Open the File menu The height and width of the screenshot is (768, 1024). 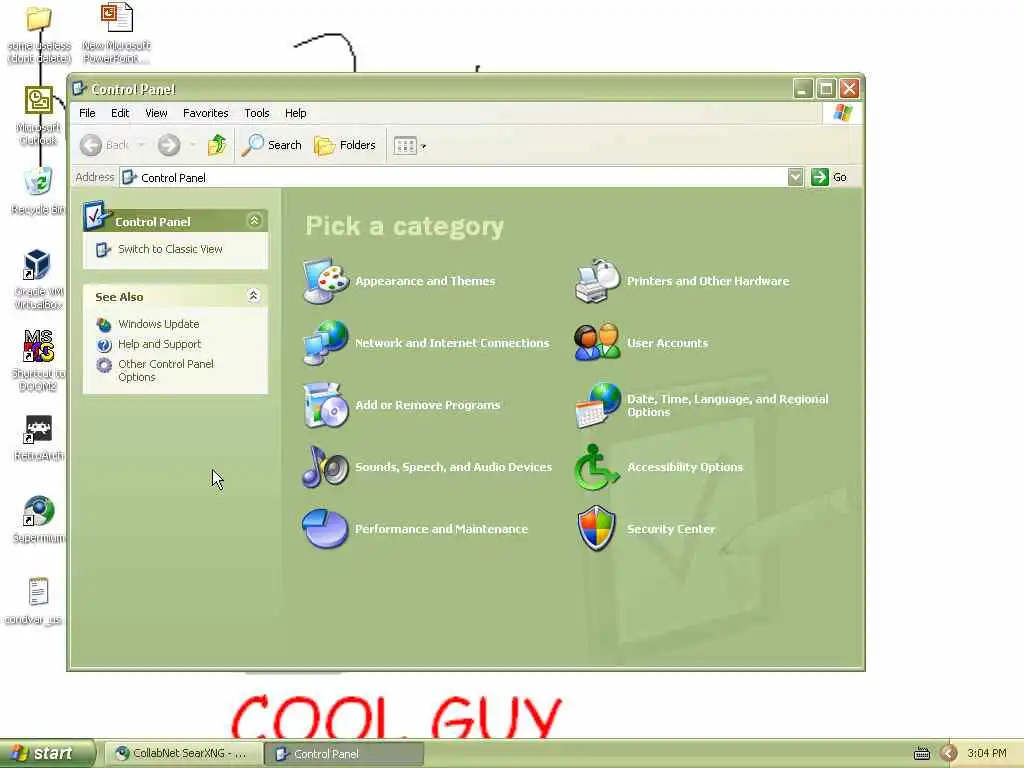[x=88, y=113]
